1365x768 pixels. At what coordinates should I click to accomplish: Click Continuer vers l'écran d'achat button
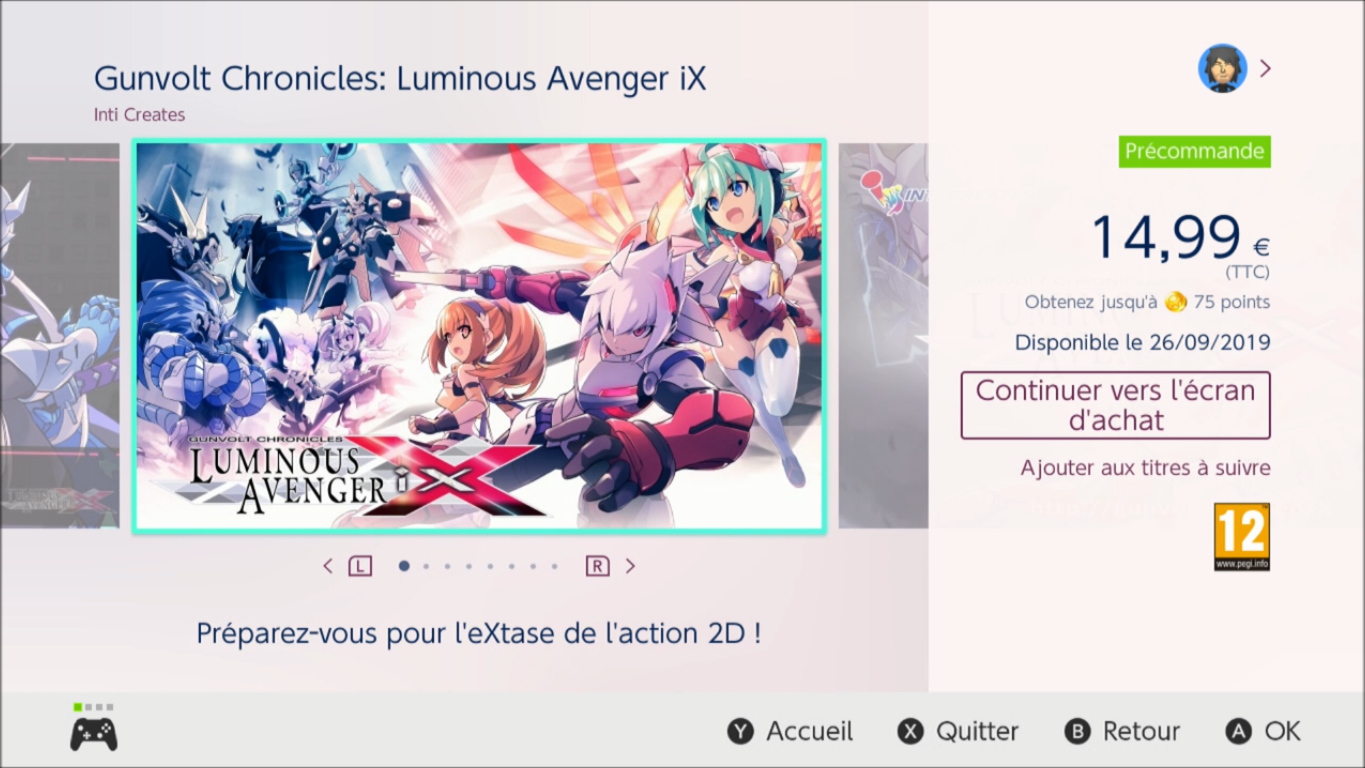click(x=1115, y=405)
